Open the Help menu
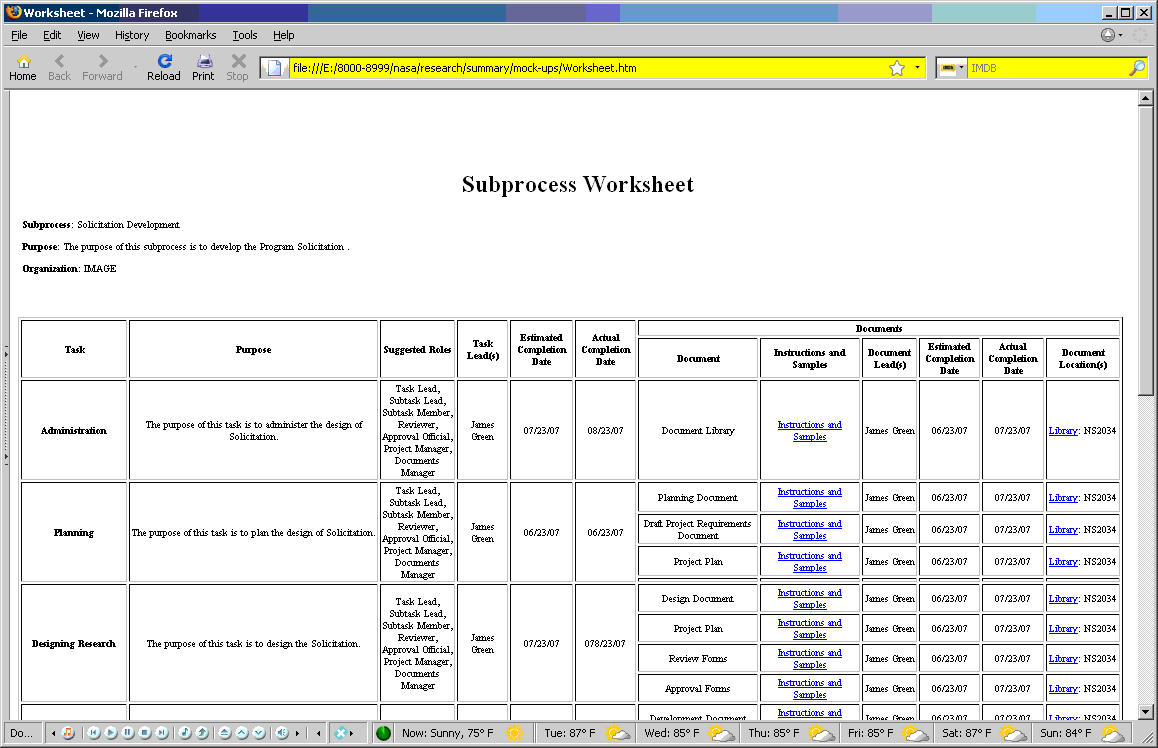The height and width of the screenshot is (748, 1158). click(x=284, y=35)
